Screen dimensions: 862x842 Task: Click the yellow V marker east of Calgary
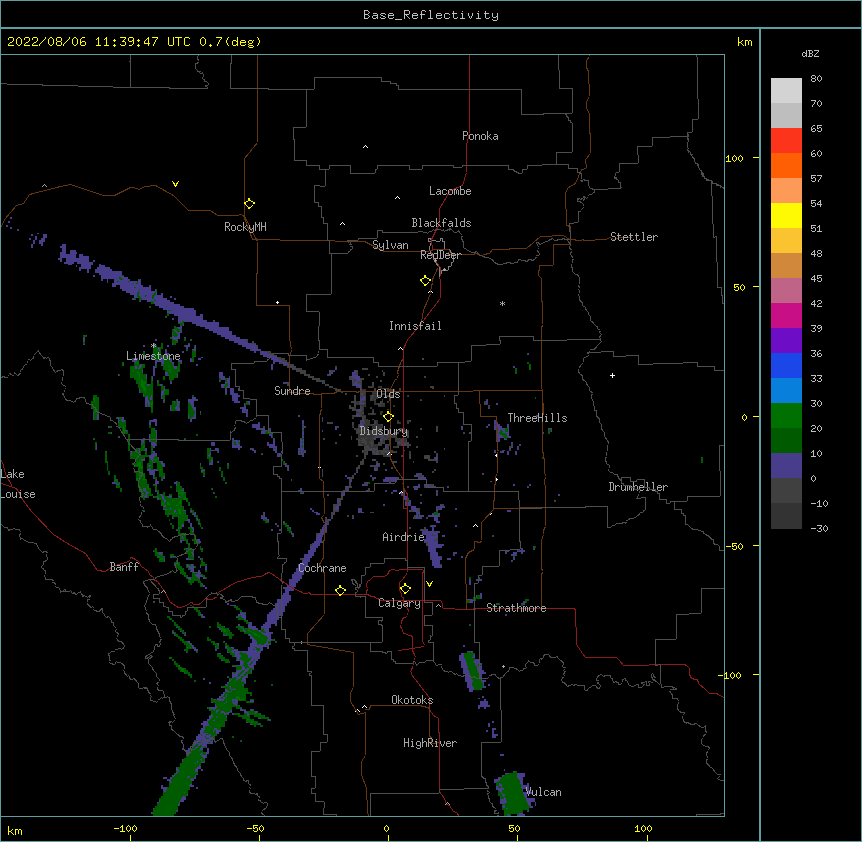point(429,584)
